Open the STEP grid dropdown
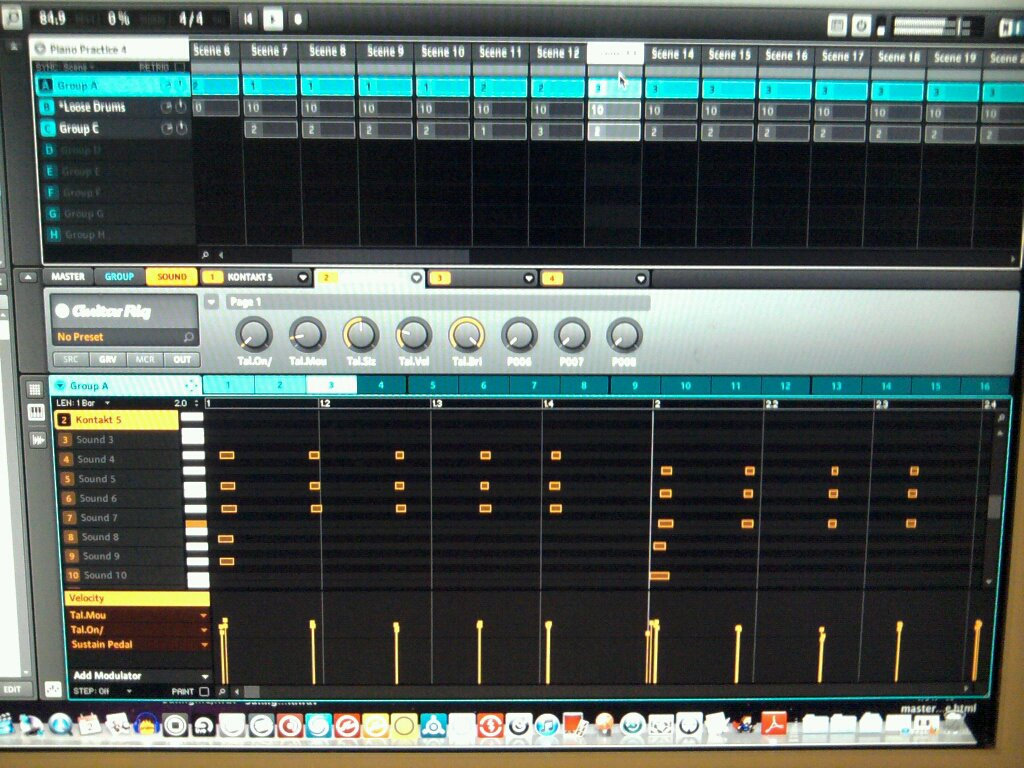The height and width of the screenshot is (768, 1024). (130, 691)
